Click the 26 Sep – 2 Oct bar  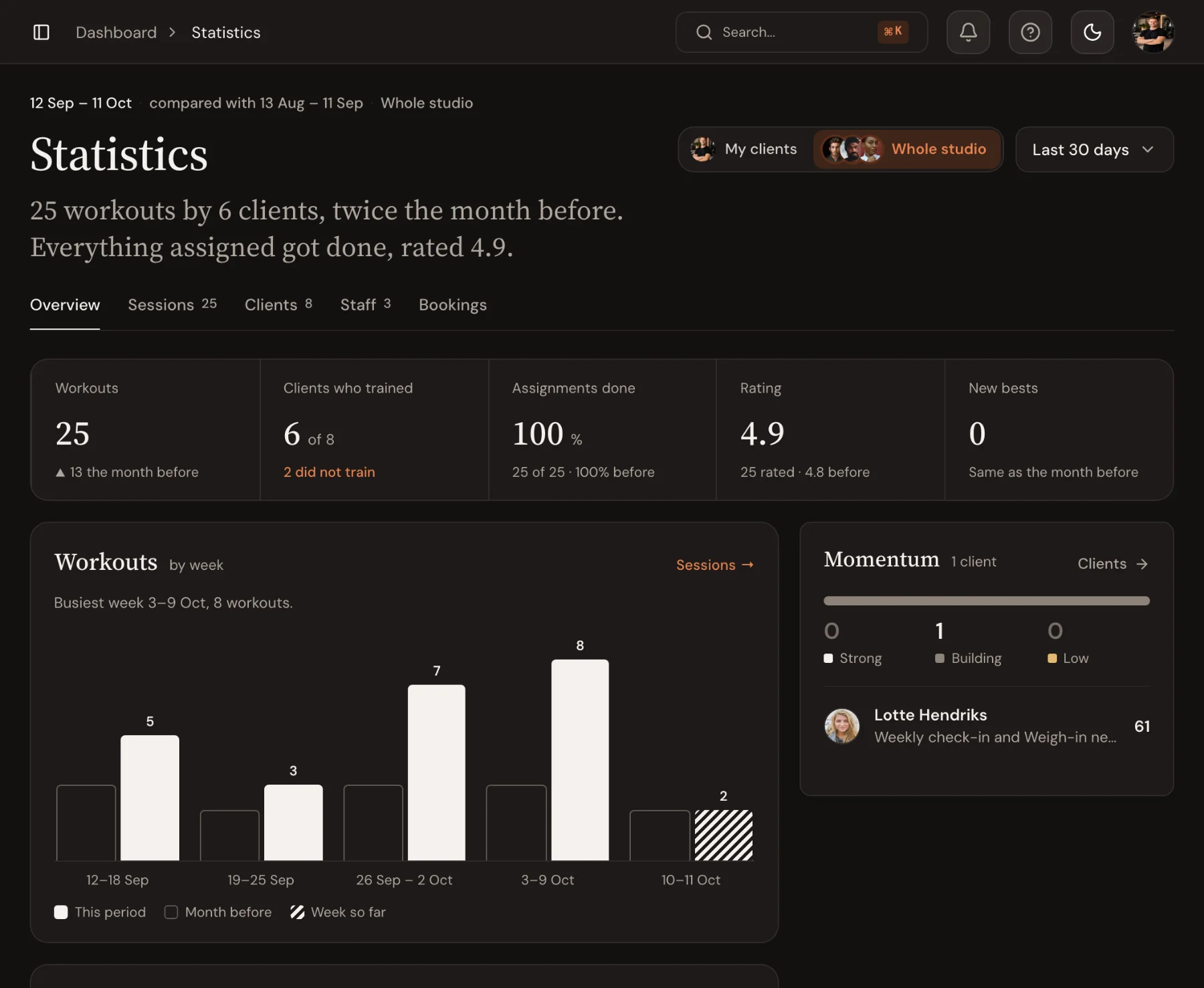tap(436, 773)
